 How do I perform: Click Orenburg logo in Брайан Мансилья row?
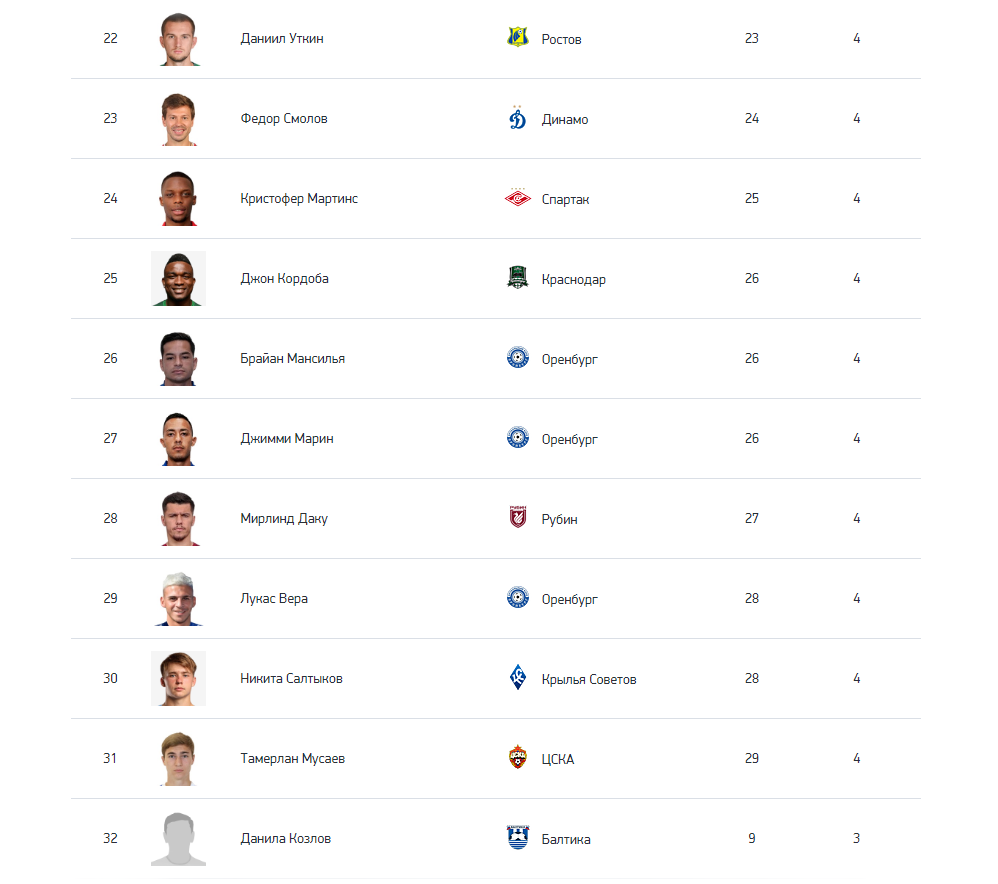pyautogui.click(x=517, y=358)
